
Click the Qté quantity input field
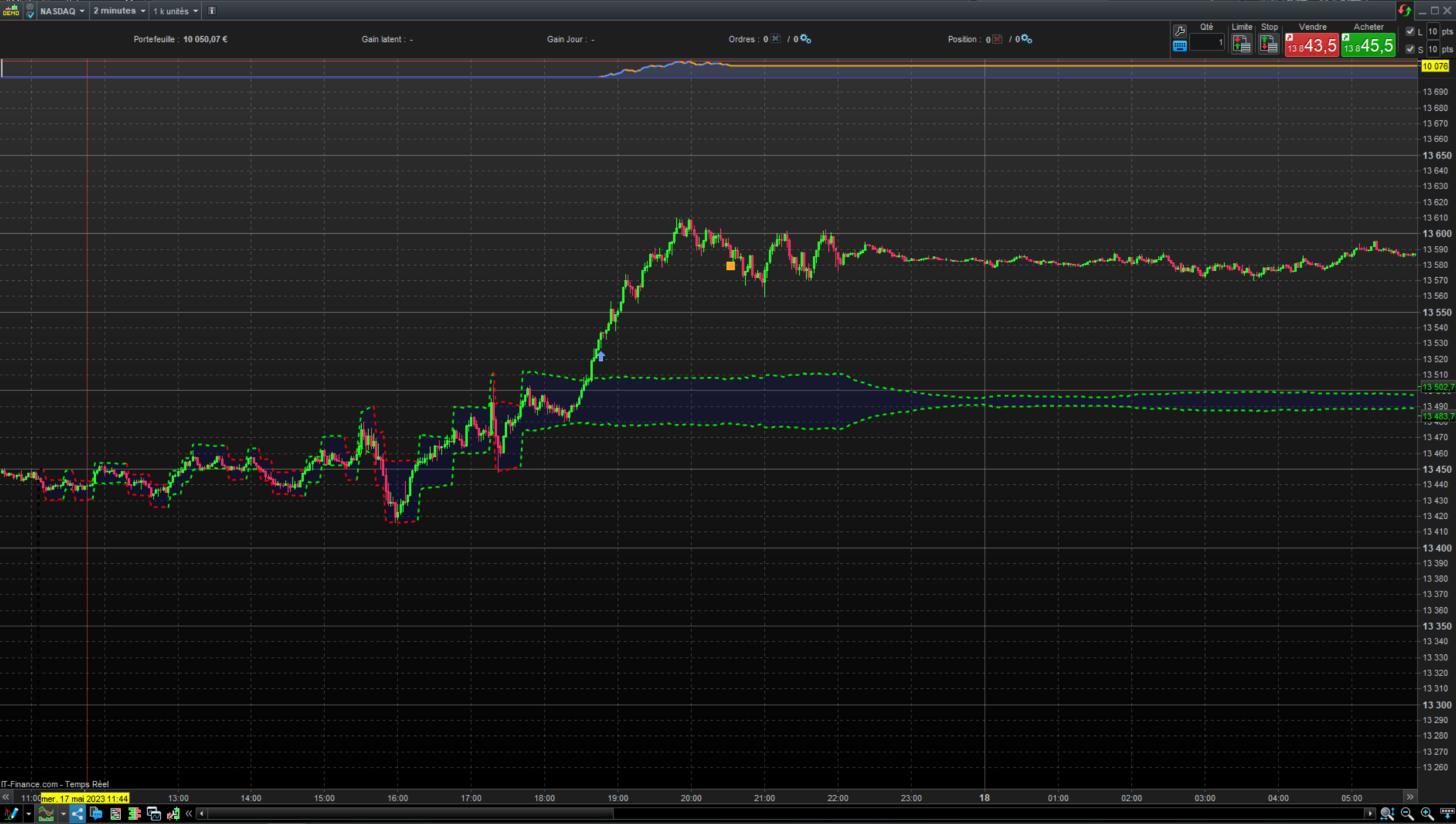[1207, 43]
